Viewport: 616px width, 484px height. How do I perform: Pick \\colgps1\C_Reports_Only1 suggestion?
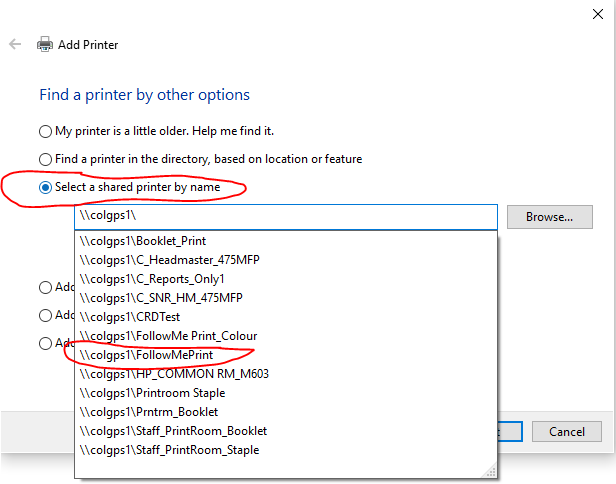(x=152, y=279)
